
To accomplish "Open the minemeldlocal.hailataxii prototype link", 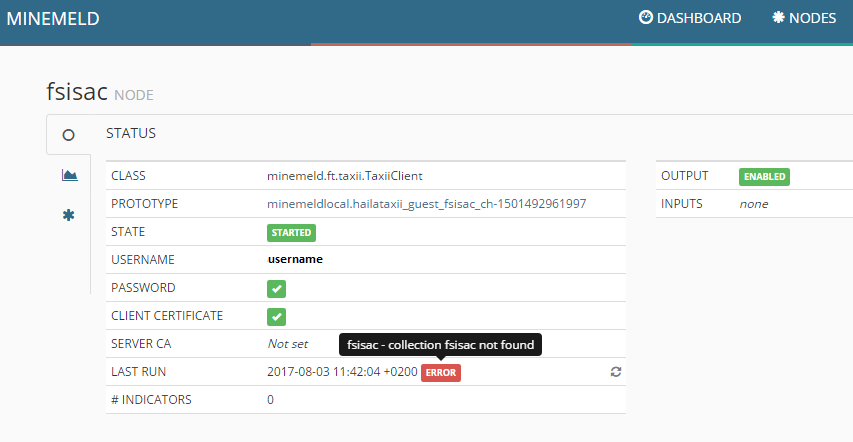I will (426, 204).
